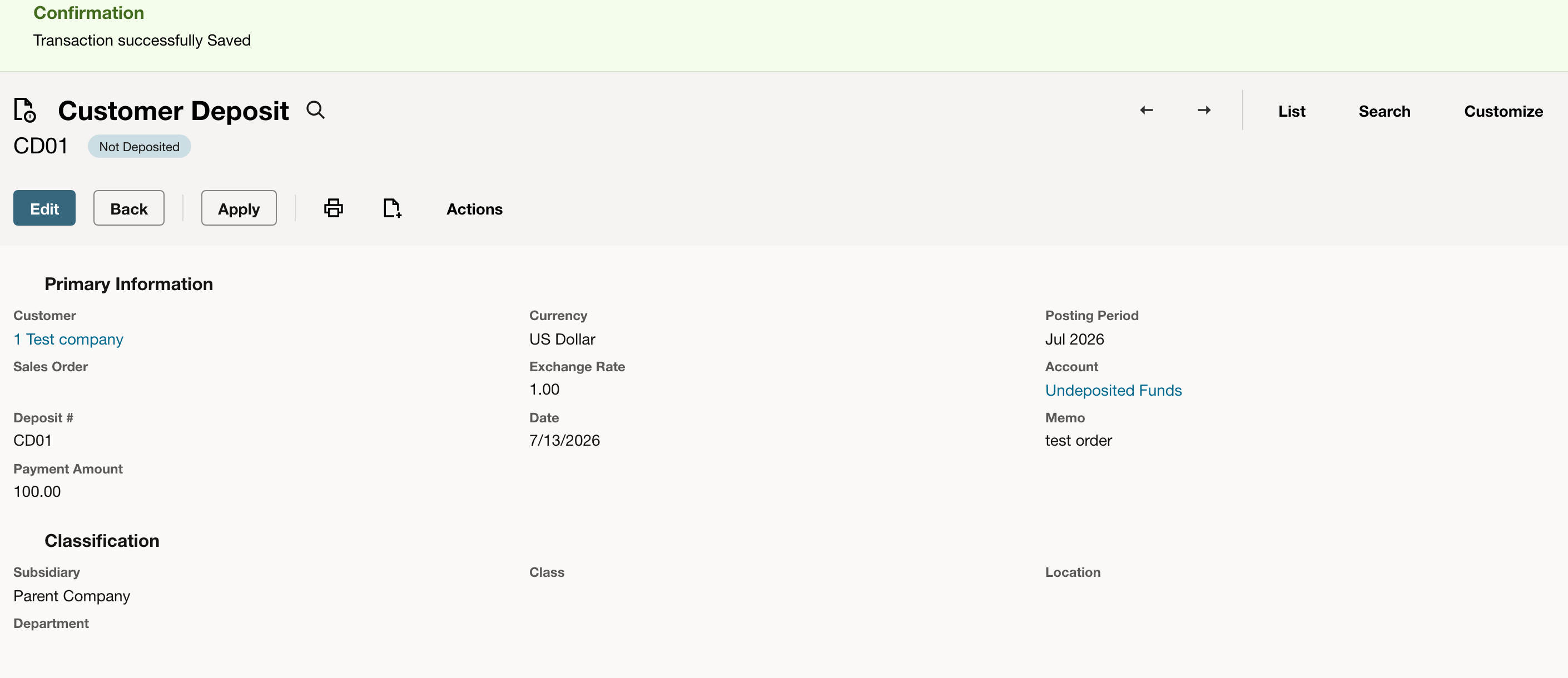
Task: Open the List view link
Action: [1291, 111]
